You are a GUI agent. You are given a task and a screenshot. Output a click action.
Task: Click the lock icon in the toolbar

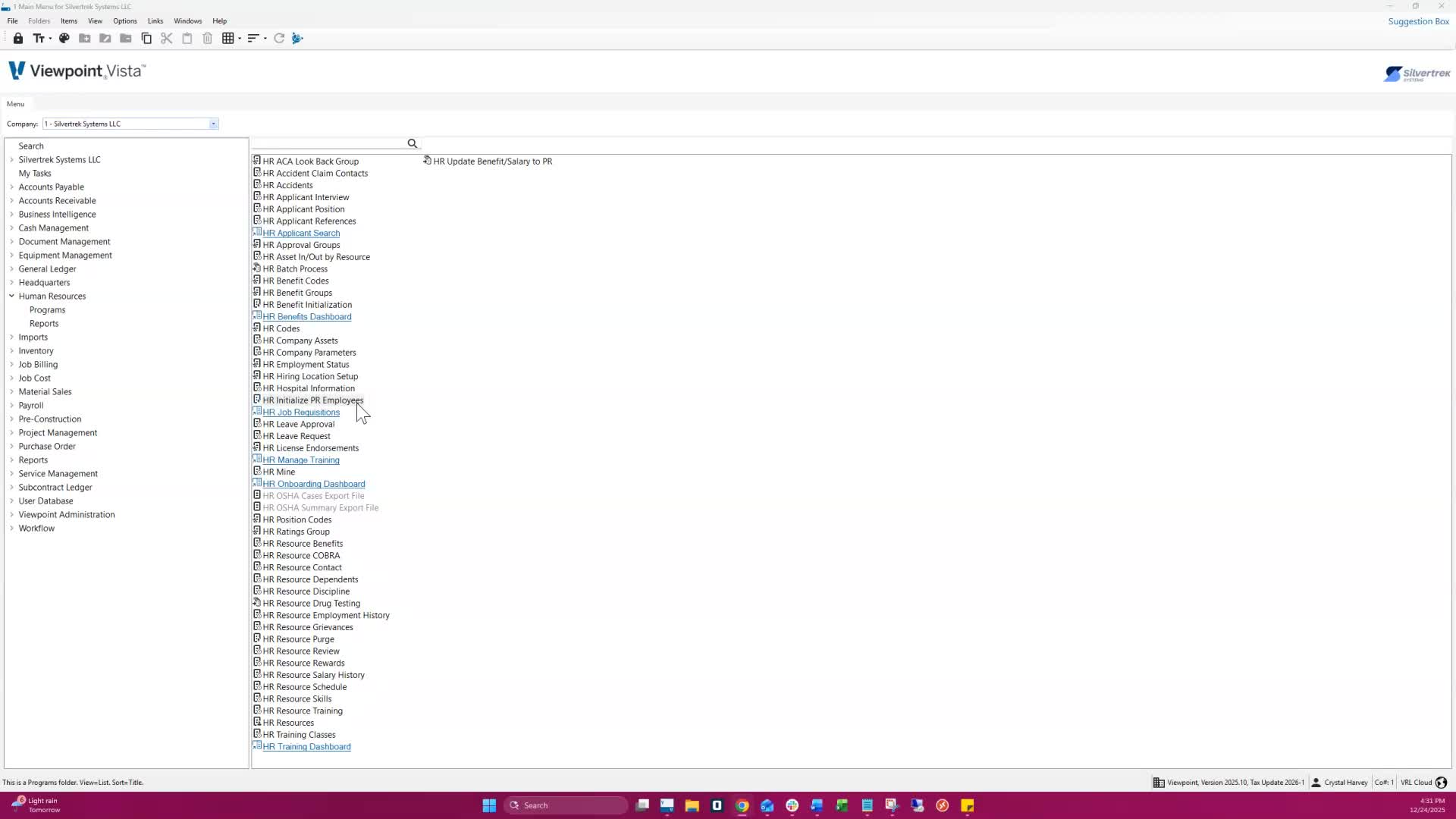point(17,38)
